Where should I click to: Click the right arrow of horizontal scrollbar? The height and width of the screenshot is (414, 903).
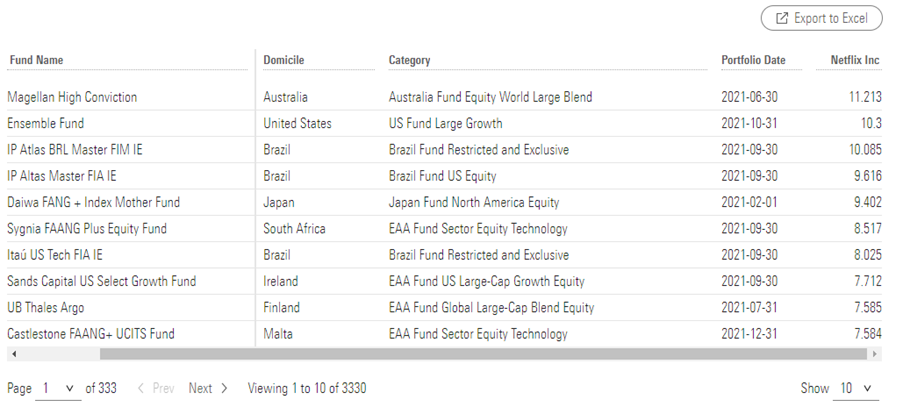coord(876,354)
